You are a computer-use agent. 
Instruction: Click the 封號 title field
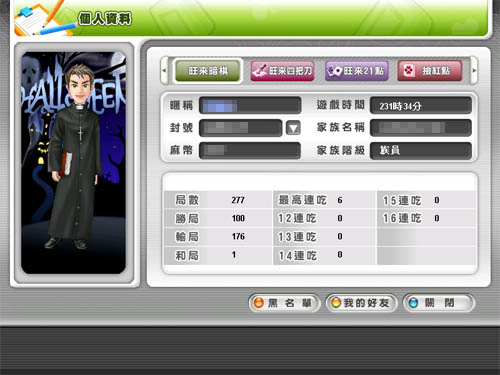pos(240,128)
